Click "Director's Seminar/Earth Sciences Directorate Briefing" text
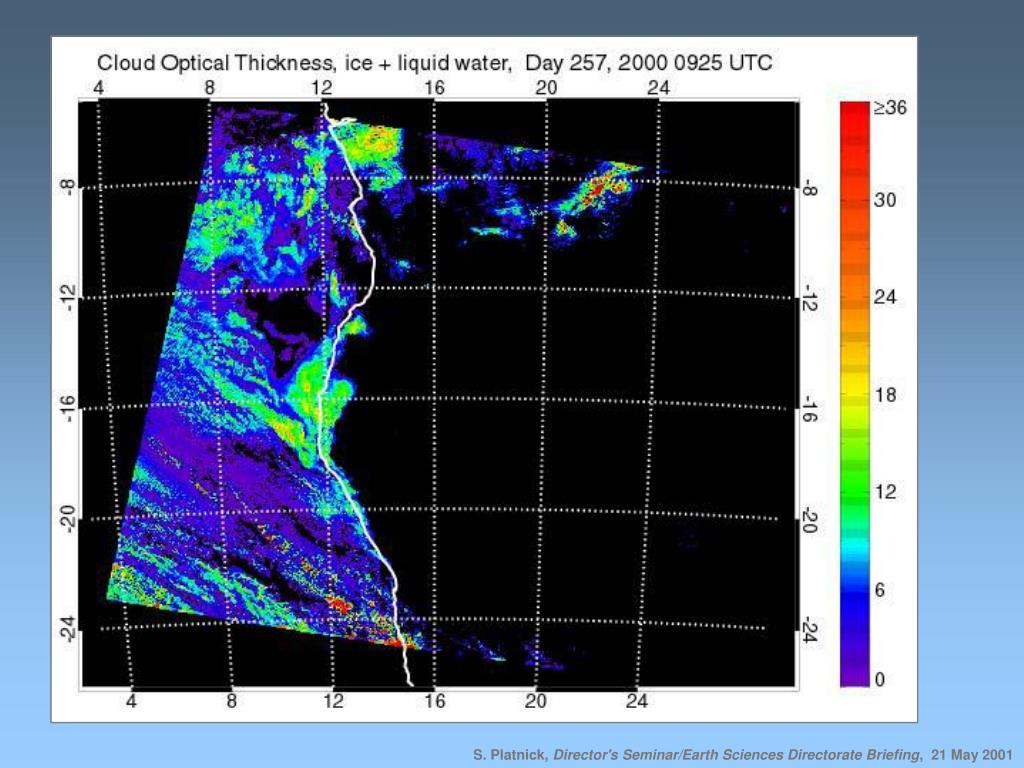1024x768 pixels. point(737,755)
